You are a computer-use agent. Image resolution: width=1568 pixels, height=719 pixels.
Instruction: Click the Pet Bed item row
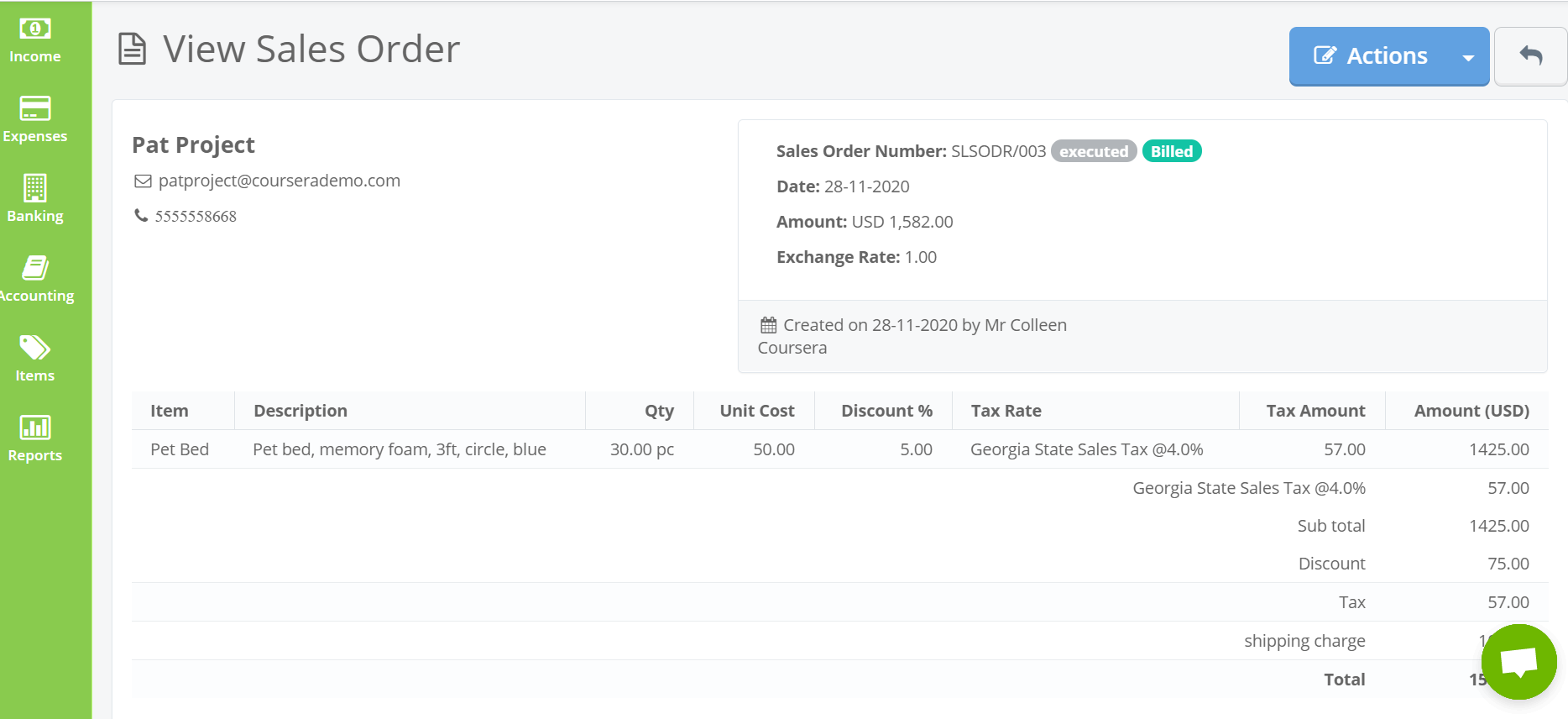pos(180,449)
